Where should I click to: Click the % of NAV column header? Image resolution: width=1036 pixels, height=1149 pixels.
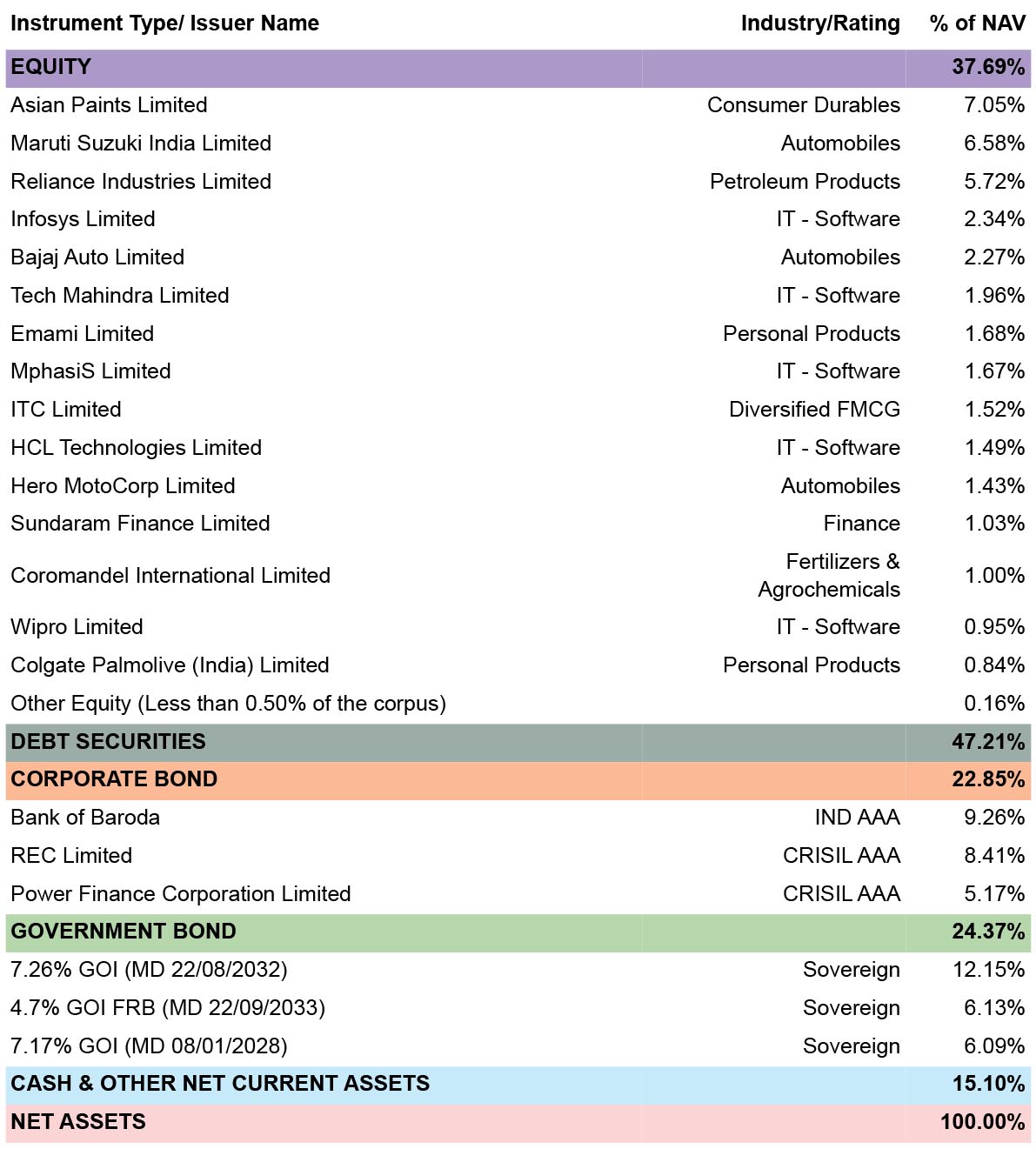click(x=978, y=23)
